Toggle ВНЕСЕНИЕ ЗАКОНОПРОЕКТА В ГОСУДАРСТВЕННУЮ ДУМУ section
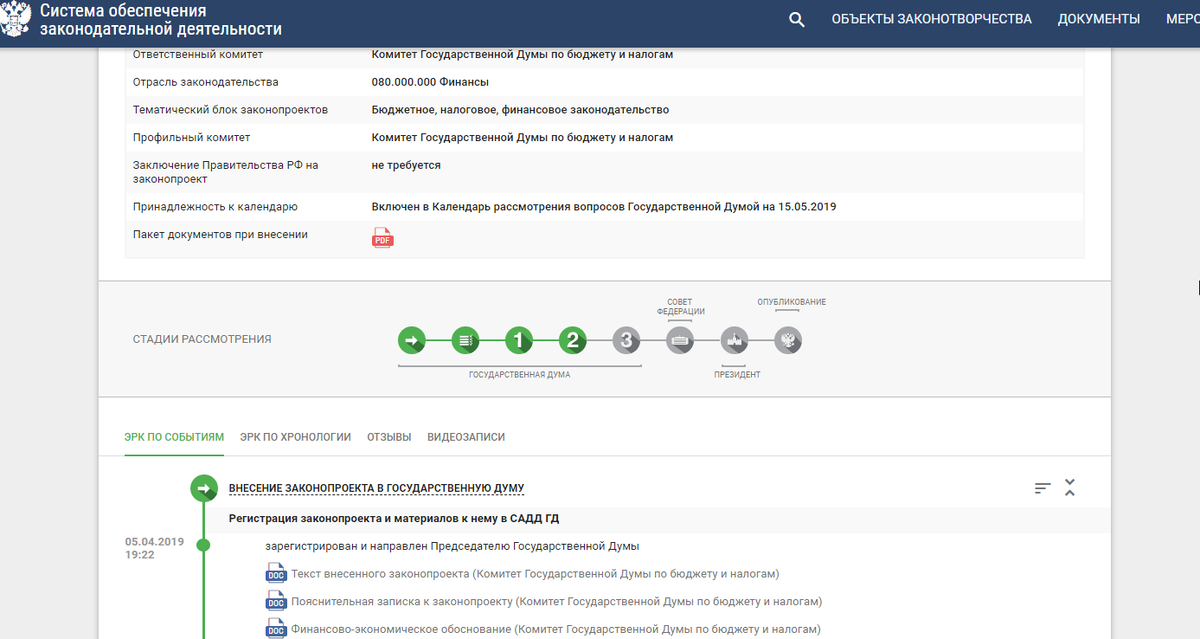The height and width of the screenshot is (639, 1200). coord(376,488)
